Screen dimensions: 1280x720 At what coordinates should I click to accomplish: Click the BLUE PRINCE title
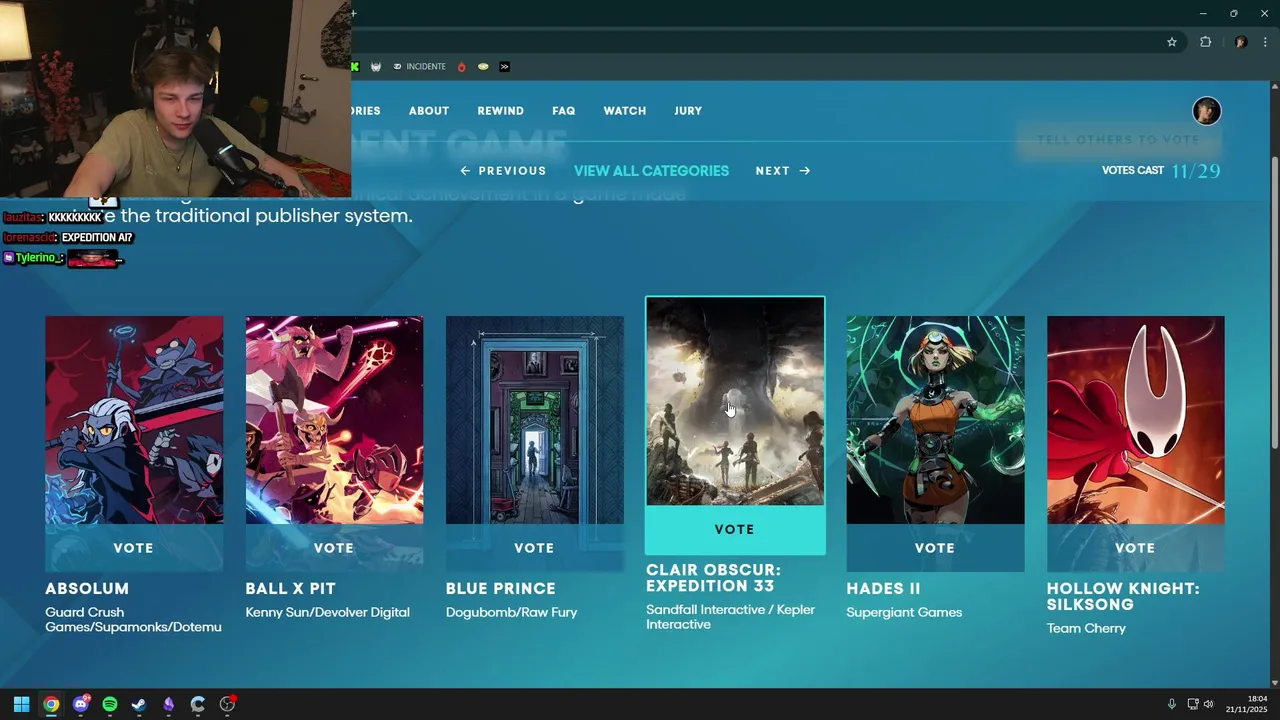point(500,589)
